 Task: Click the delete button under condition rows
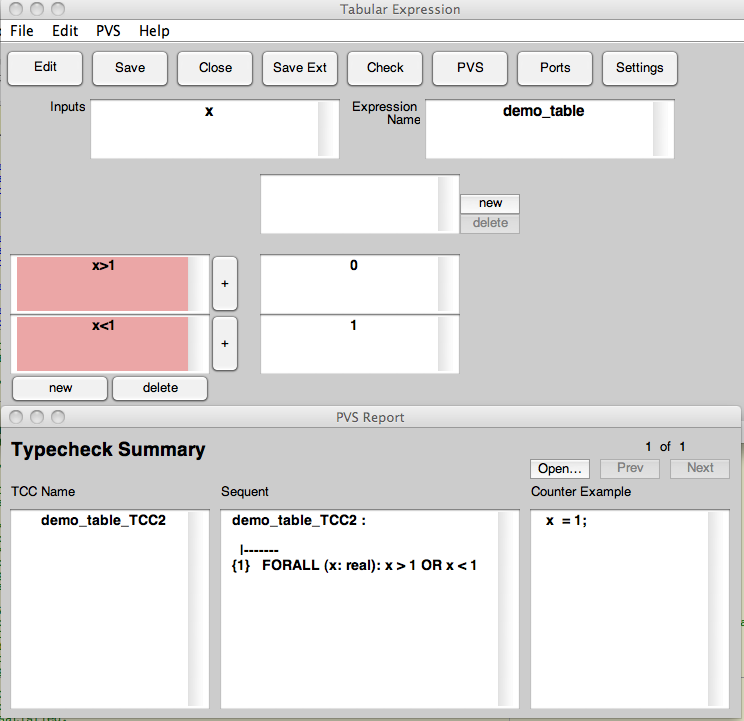point(160,388)
